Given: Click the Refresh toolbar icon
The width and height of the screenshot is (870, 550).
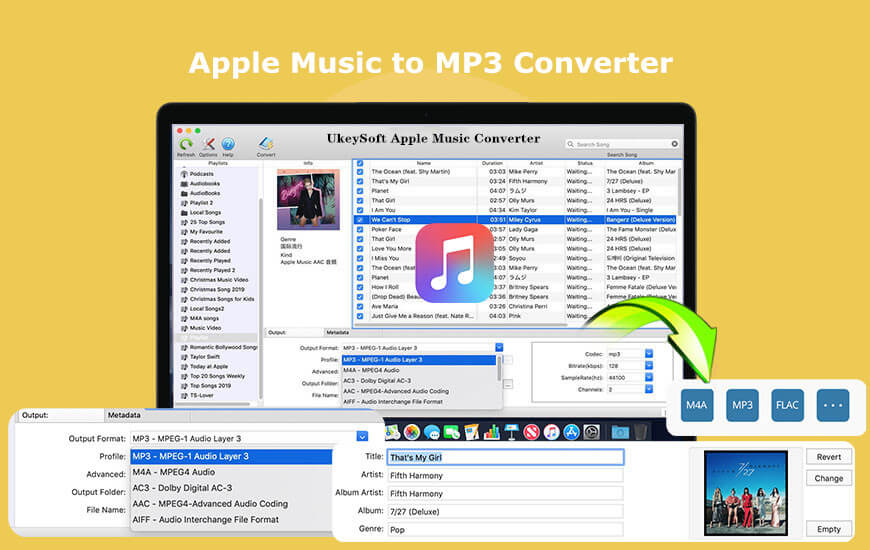Looking at the screenshot, I should click(186, 144).
